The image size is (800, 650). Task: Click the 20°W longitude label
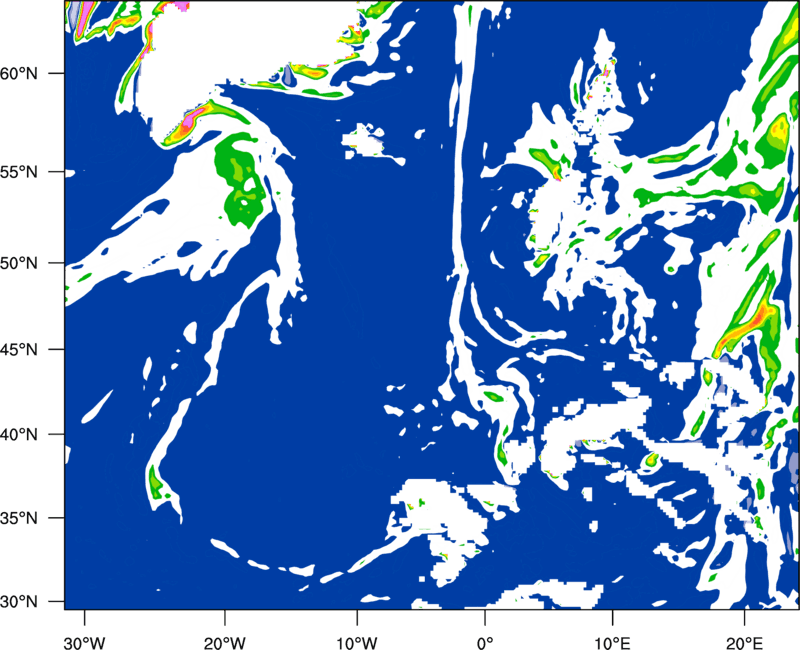225,643
